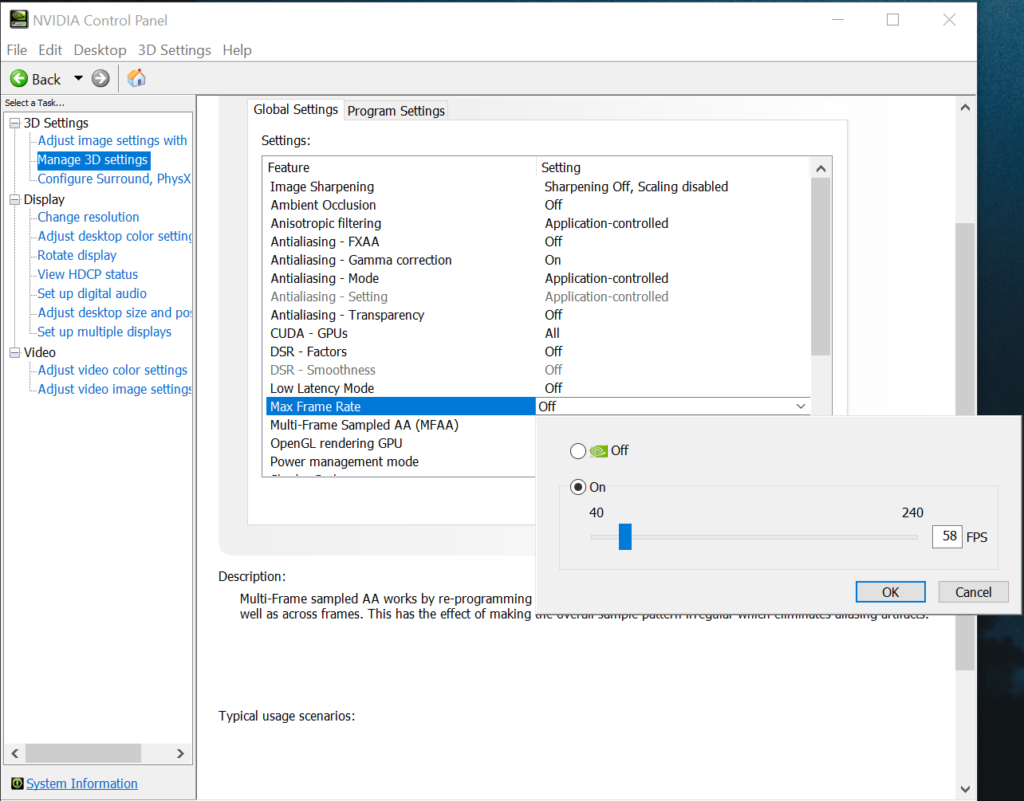
Task: Click the forward navigation arrow icon
Action: coord(99,78)
